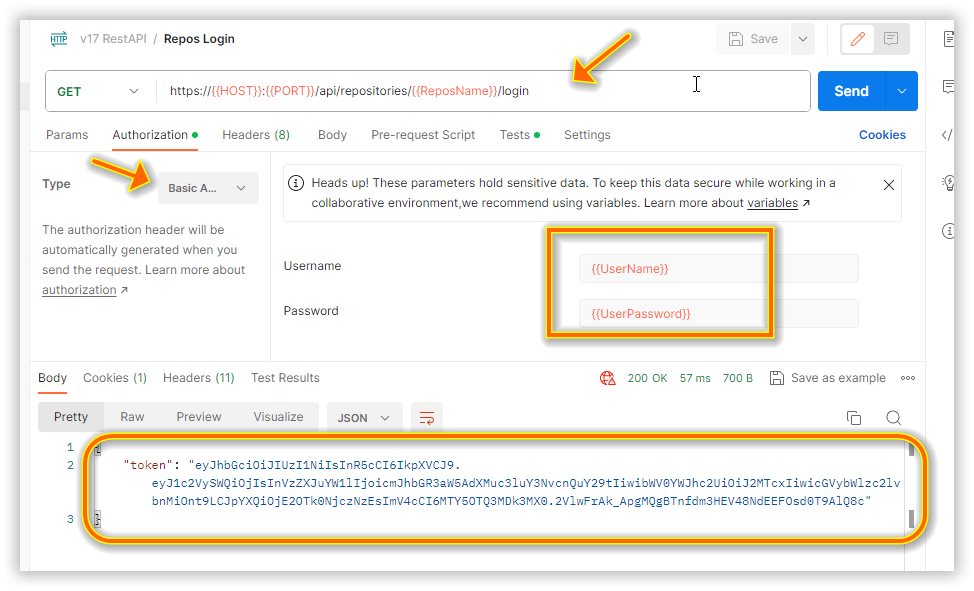Switch to the Headers (8) request tab
This screenshot has width=974, height=591.
point(255,135)
